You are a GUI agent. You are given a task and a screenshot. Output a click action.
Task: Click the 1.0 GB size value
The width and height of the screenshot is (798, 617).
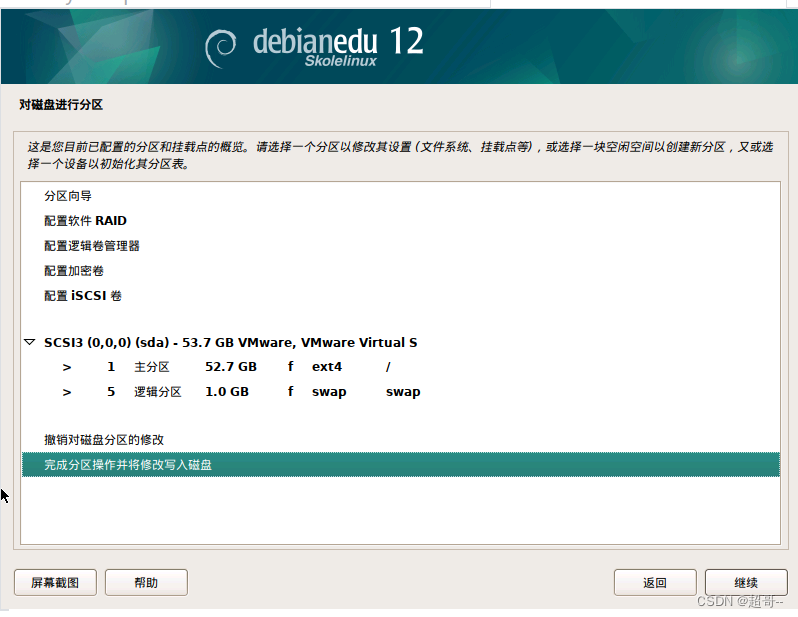click(x=227, y=392)
